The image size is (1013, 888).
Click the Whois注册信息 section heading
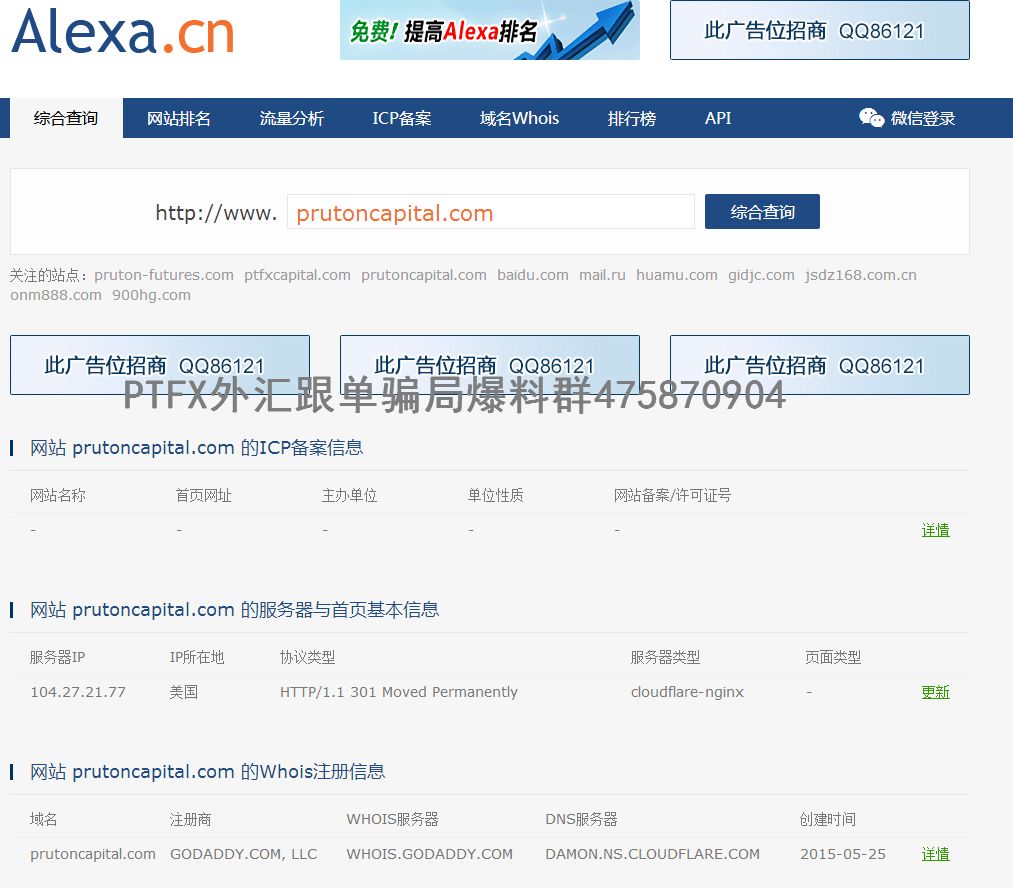[x=207, y=772]
